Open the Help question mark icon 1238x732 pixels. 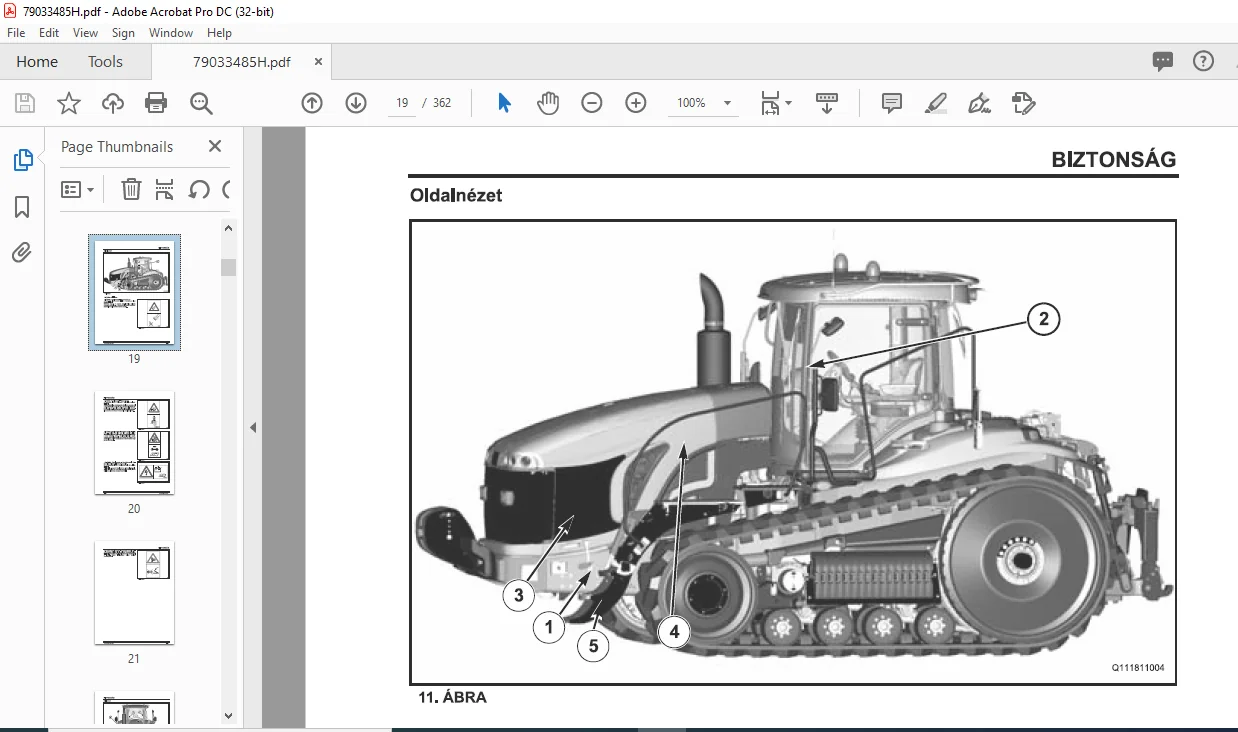point(1203,61)
